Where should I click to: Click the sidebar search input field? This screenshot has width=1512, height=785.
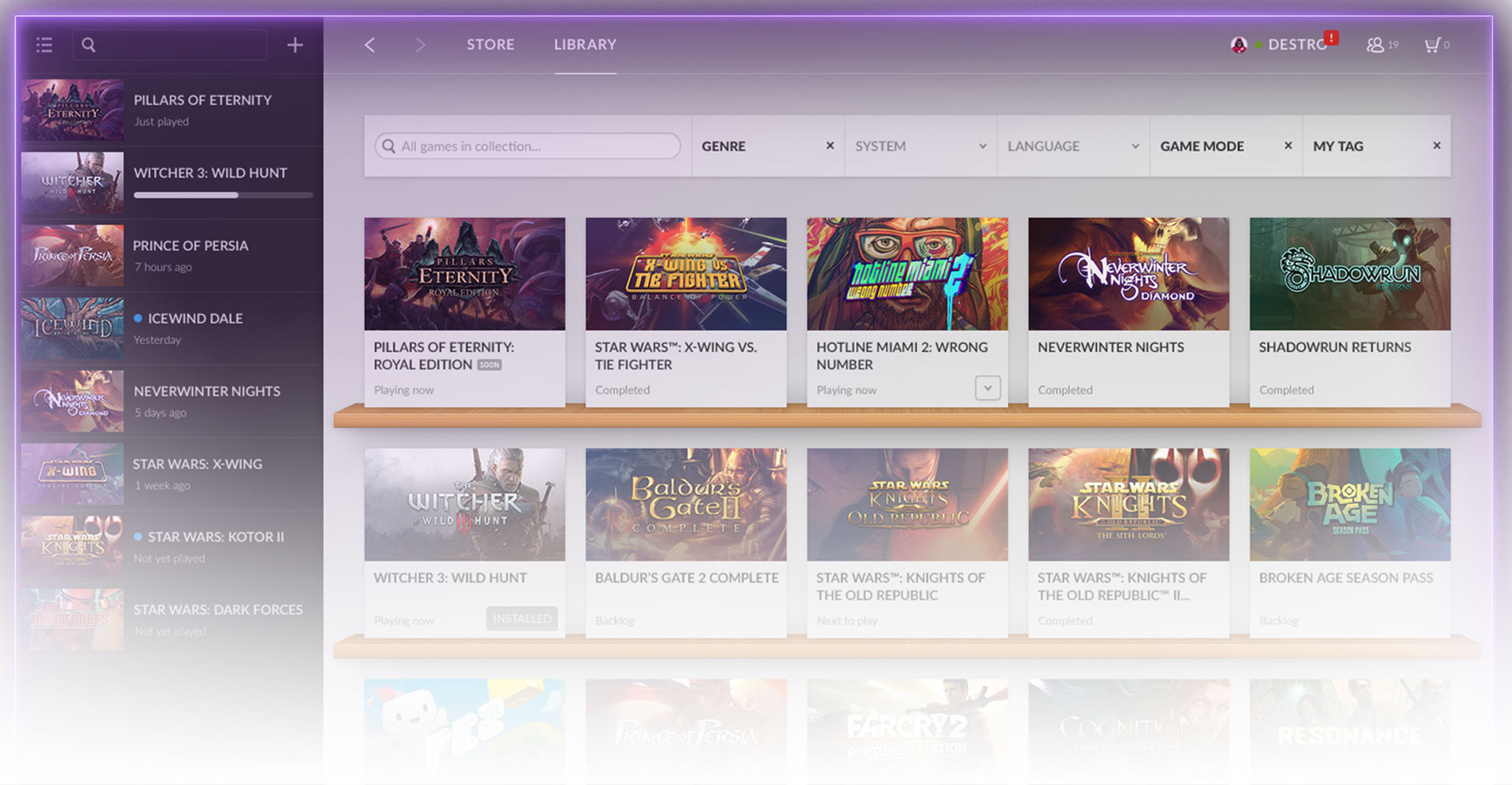point(169,45)
